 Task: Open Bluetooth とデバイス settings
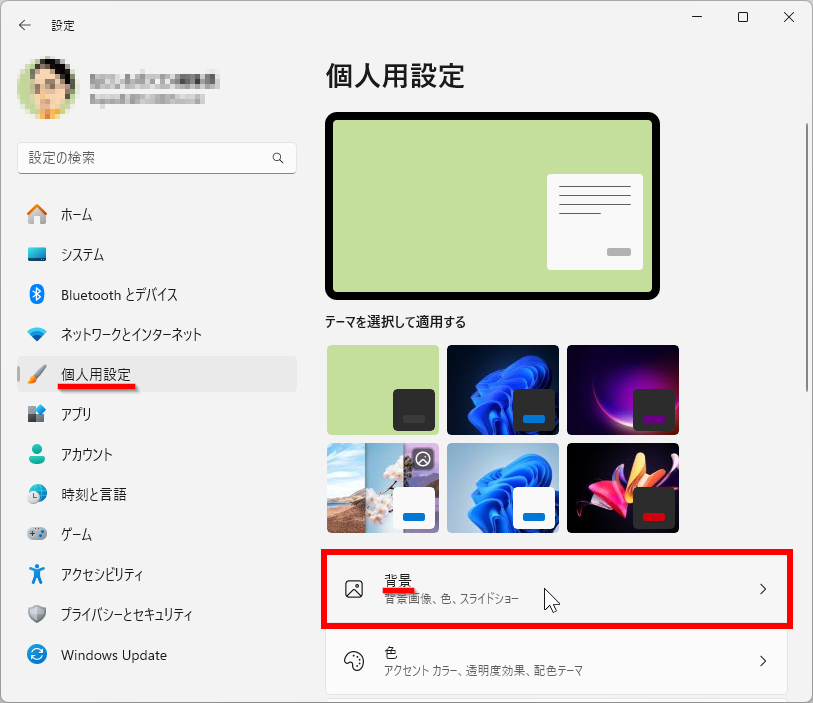coord(157,294)
